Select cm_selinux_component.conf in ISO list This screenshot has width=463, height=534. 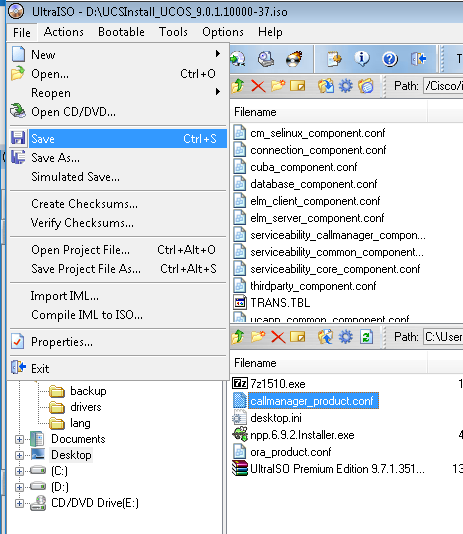(317, 133)
